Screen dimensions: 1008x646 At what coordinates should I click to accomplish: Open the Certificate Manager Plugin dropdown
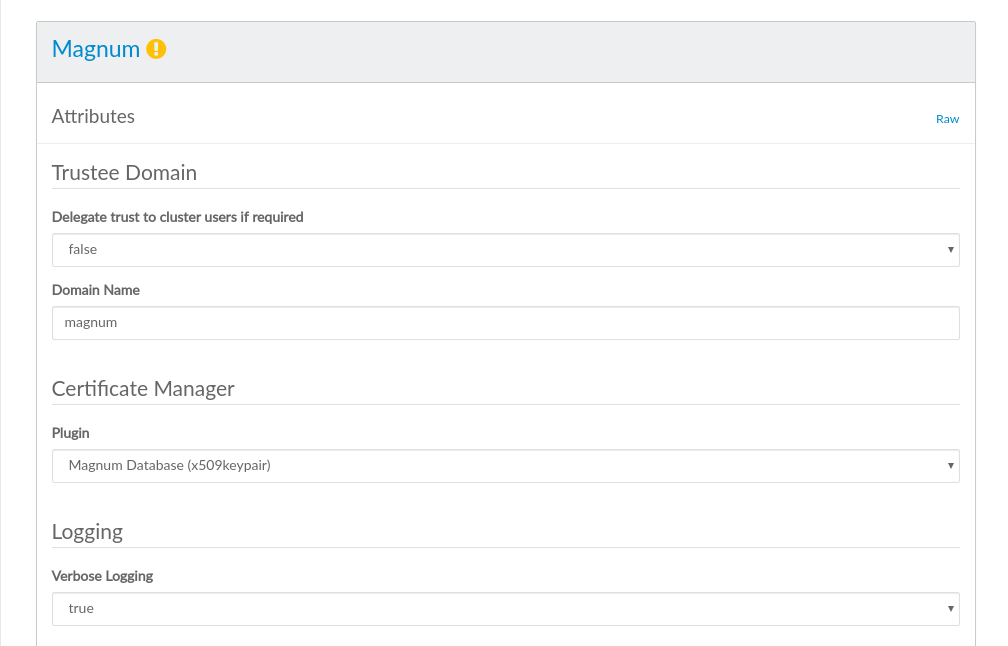[505, 466]
